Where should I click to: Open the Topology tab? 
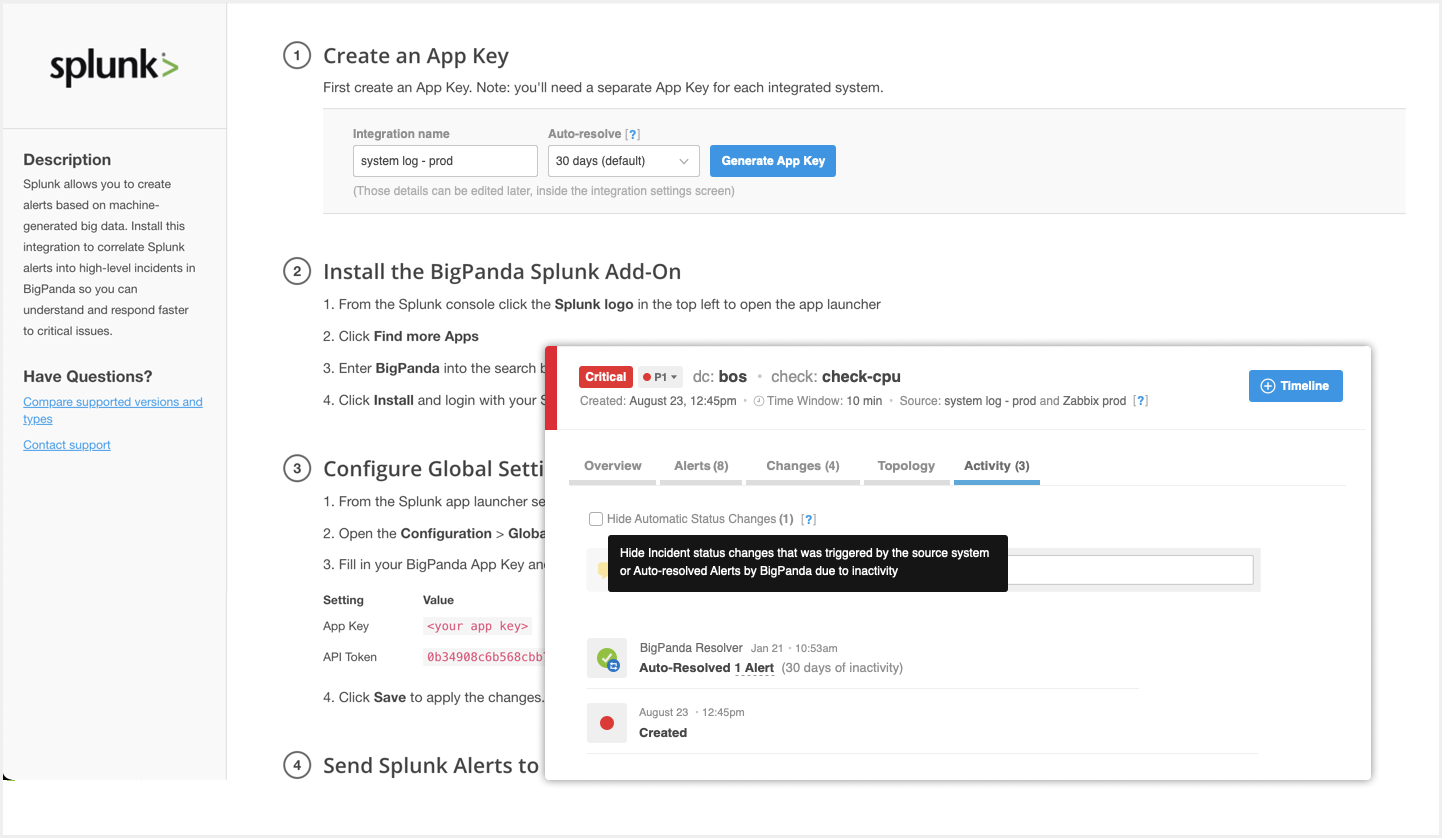(906, 466)
